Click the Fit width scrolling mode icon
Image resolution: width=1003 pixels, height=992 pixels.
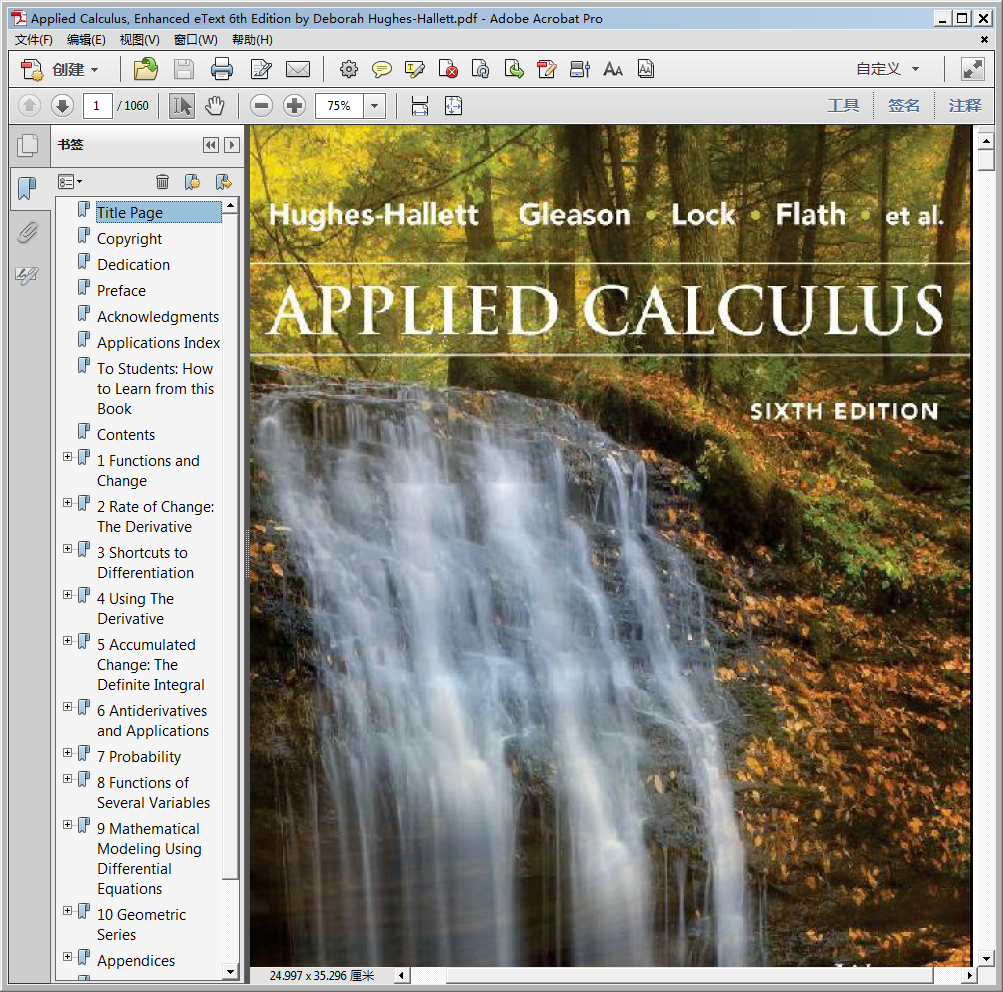pos(420,106)
